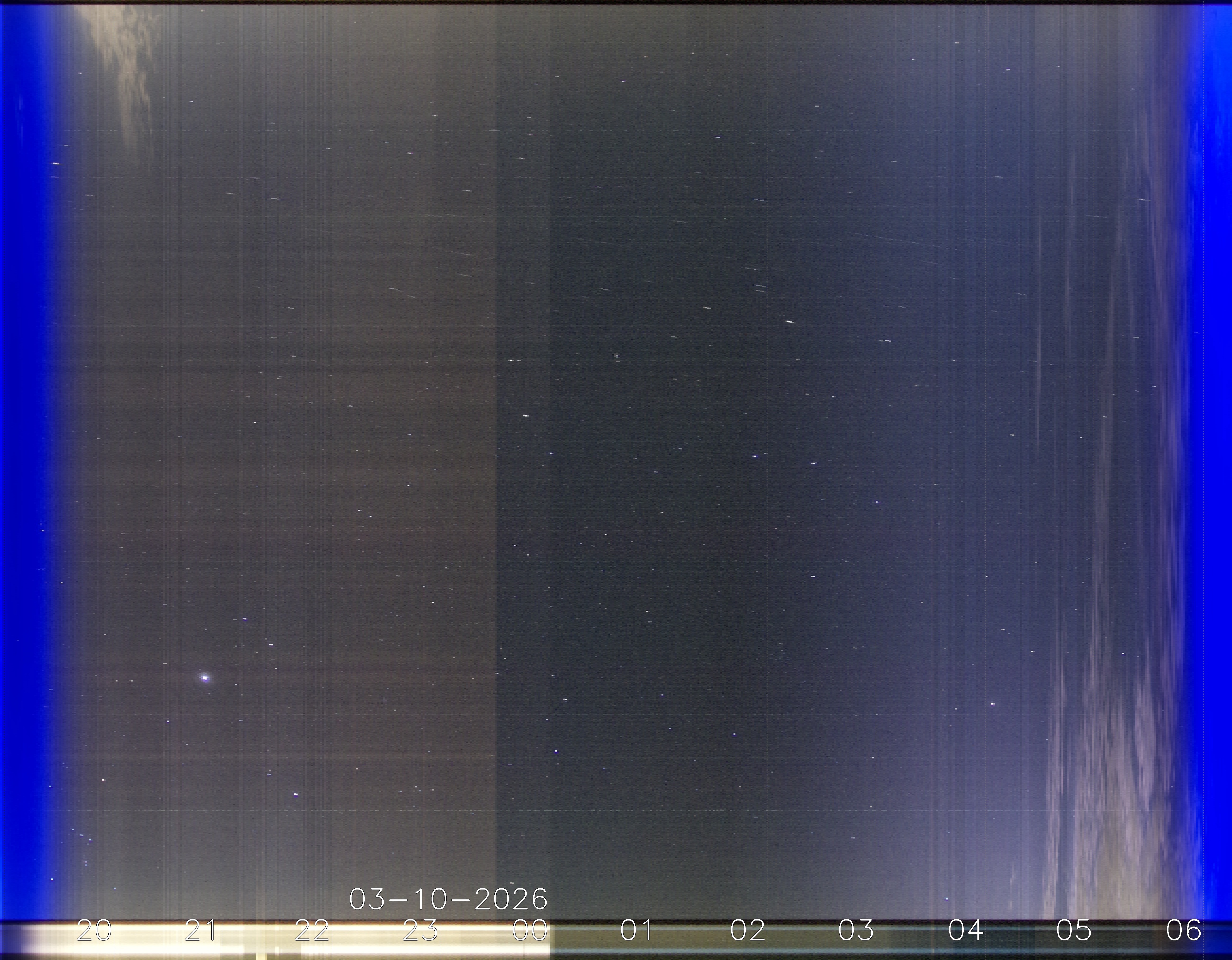The image size is (1232, 960).
Task: Click the 01 hour label
Action: [x=637, y=930]
